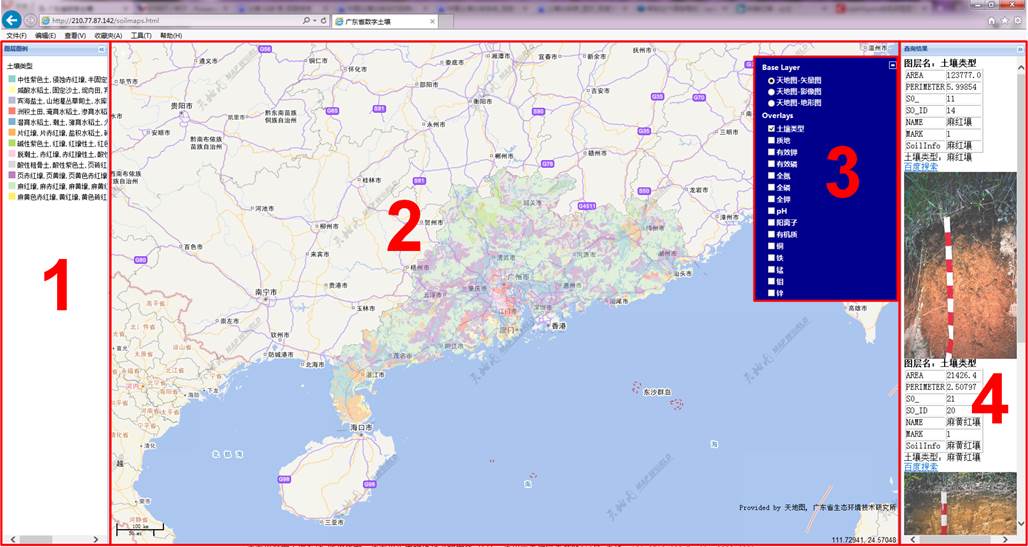This screenshot has height=547, width=1028.
Task: Select the 天地图-影像图 base layer
Action: (x=771, y=91)
